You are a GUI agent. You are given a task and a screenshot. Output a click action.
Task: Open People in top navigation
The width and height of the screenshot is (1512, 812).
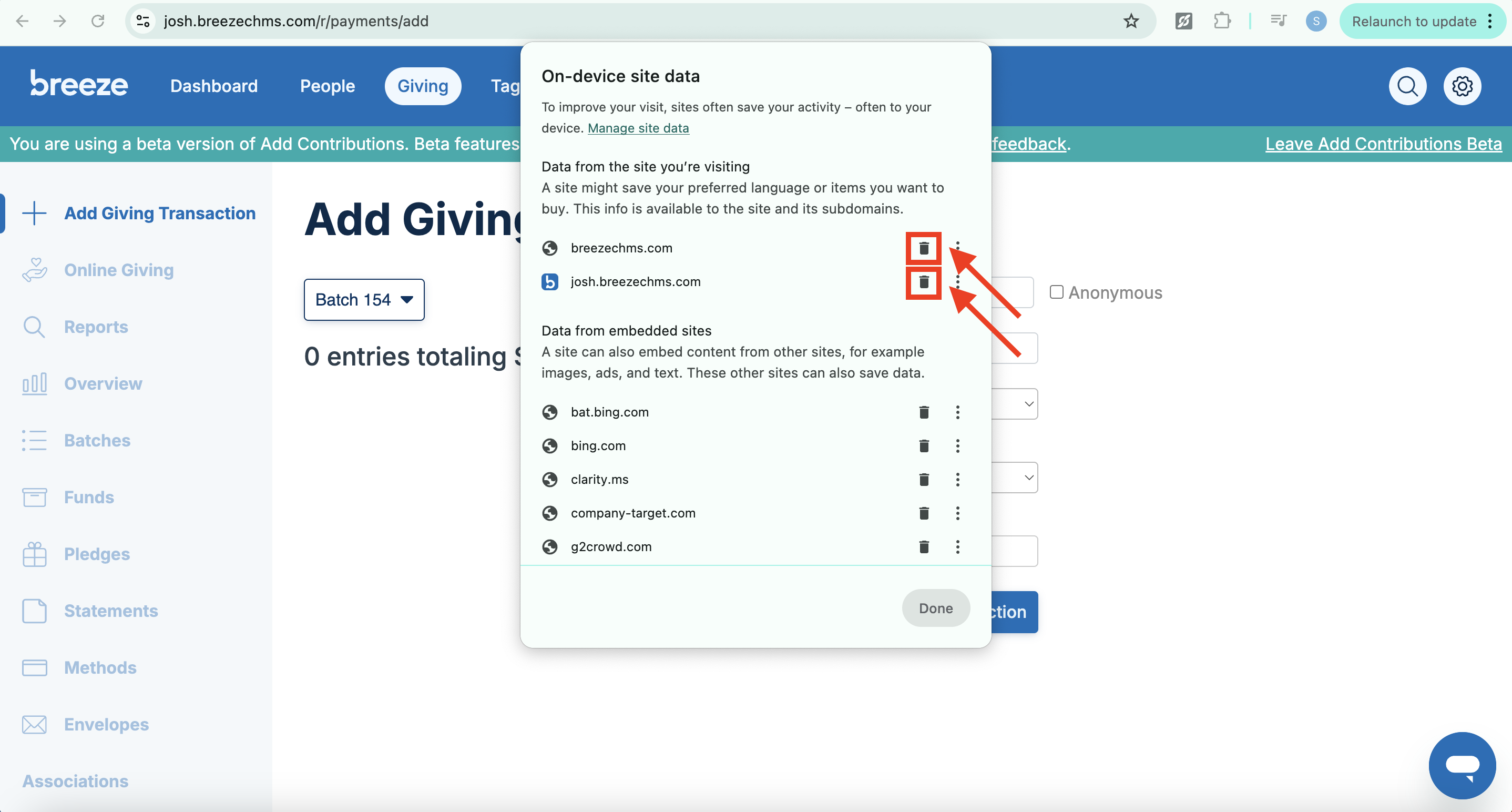tap(328, 86)
